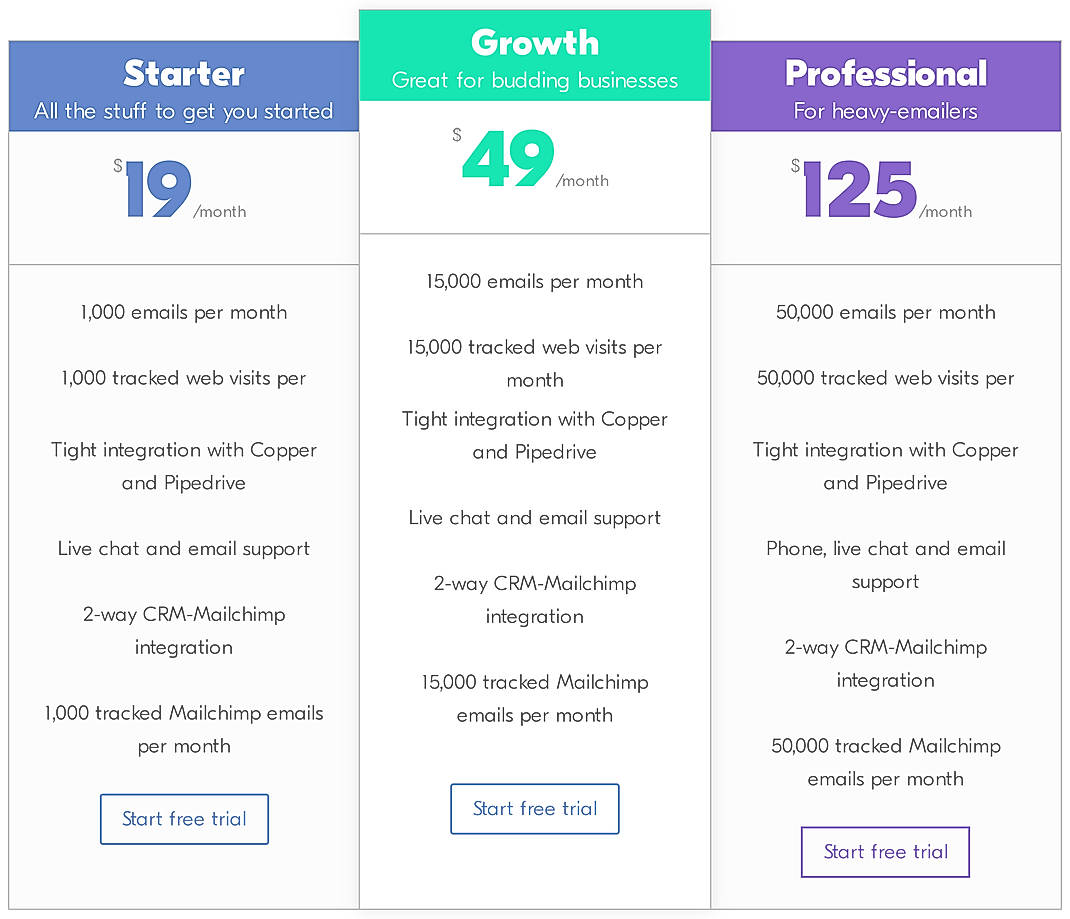Click the Professional plan header title
Screen dimensions: 1070x919
[x=886, y=73]
